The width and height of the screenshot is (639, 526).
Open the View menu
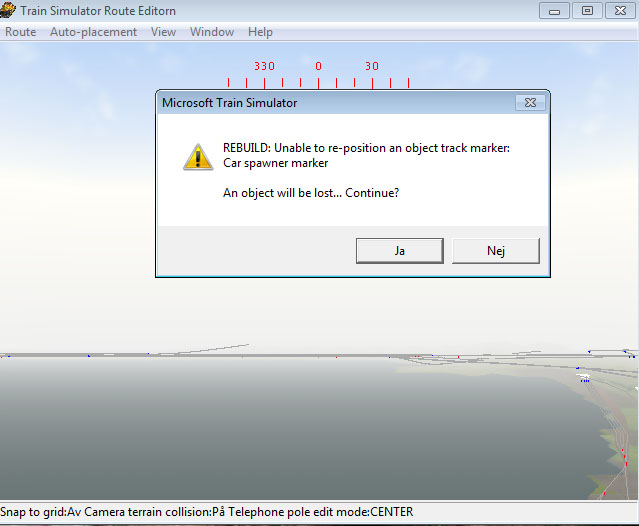(x=163, y=32)
